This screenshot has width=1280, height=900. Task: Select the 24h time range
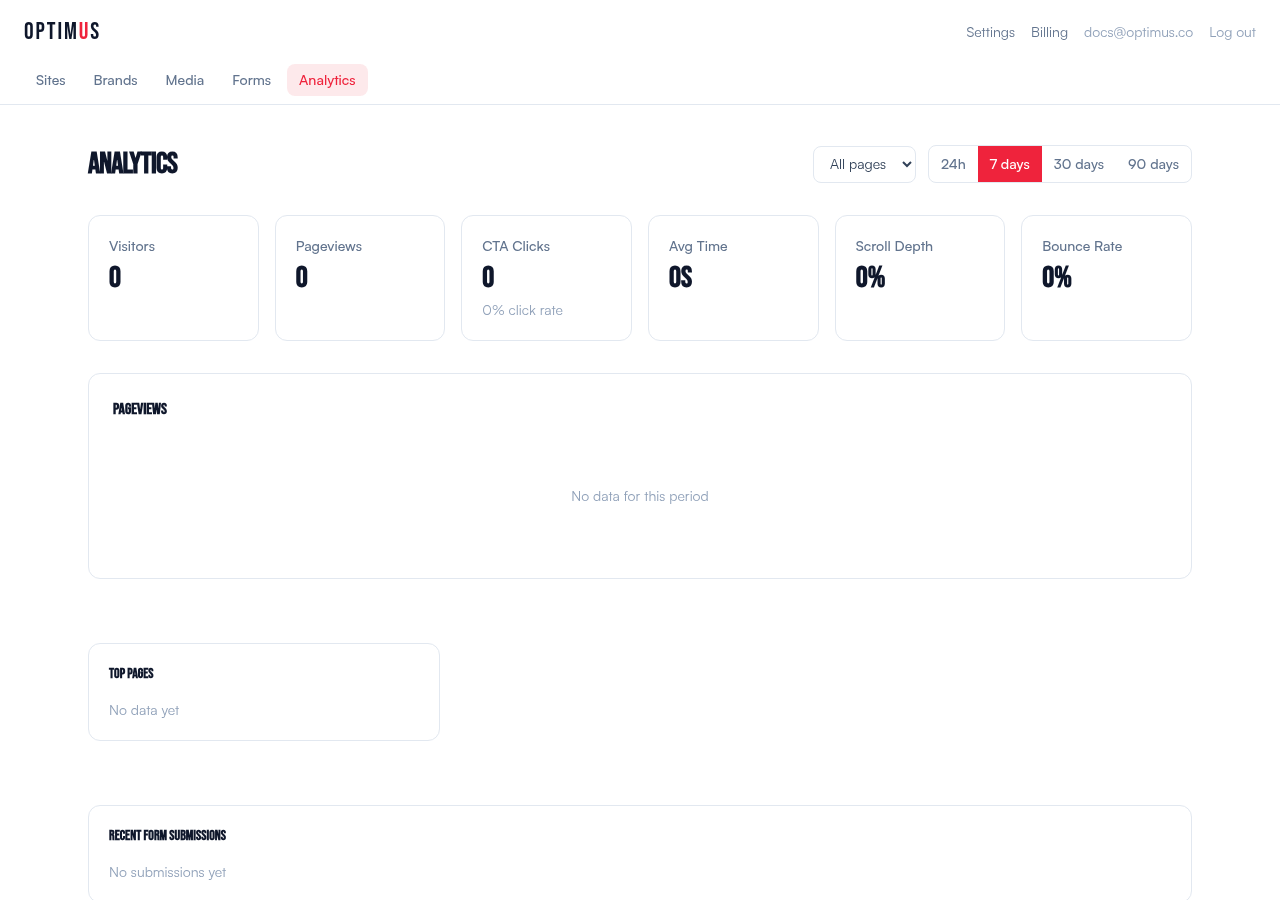tap(953, 163)
